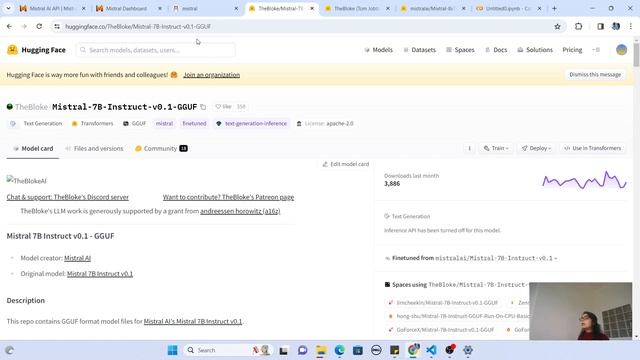This screenshot has height=360, width=640.
Task: Dismiss the organization banner message
Action: point(595,75)
